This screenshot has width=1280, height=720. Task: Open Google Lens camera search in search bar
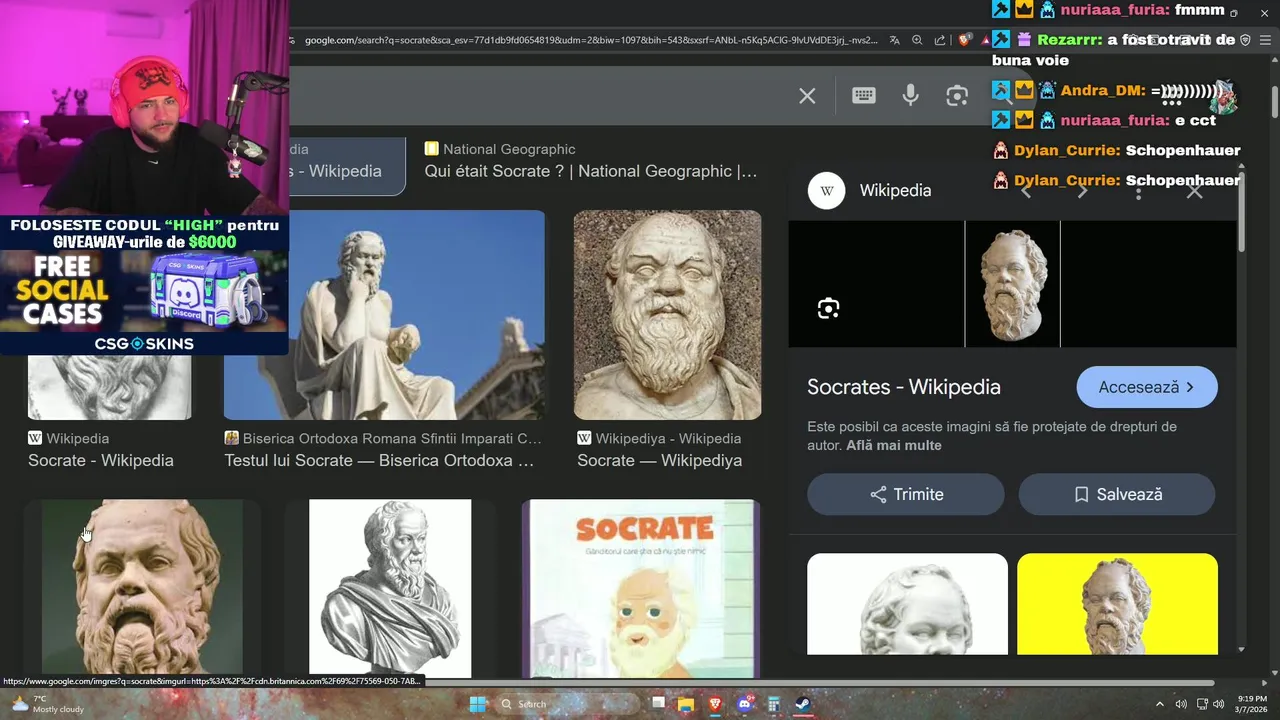957,95
